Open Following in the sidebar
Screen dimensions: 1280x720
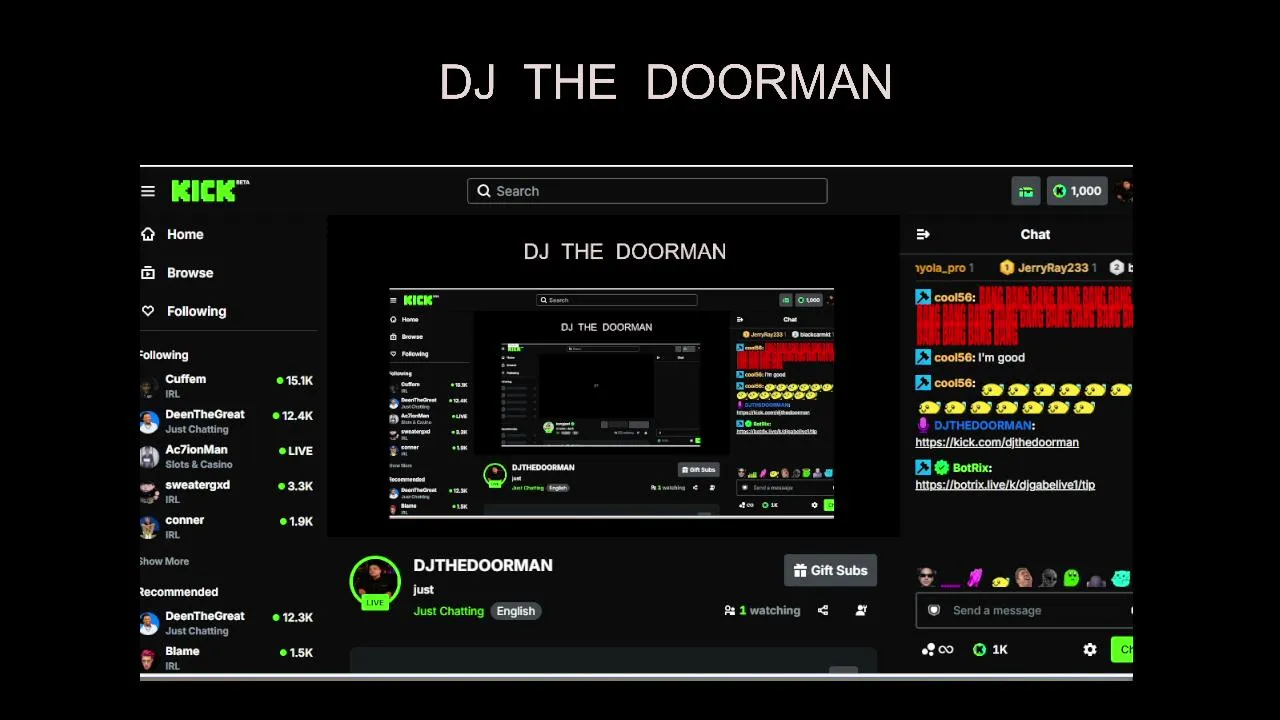[x=196, y=311]
